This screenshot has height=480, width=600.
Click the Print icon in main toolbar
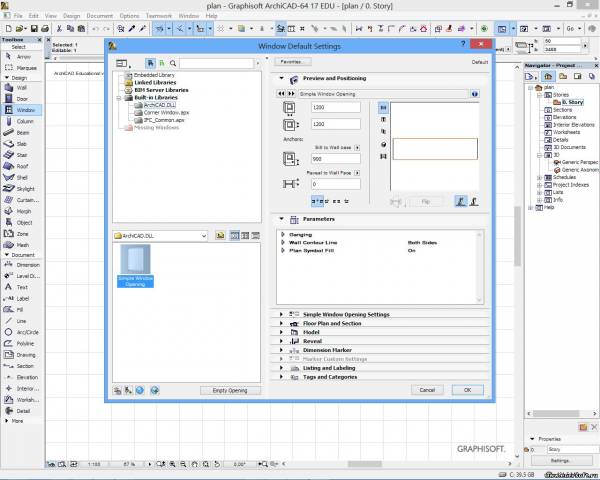click(45, 29)
